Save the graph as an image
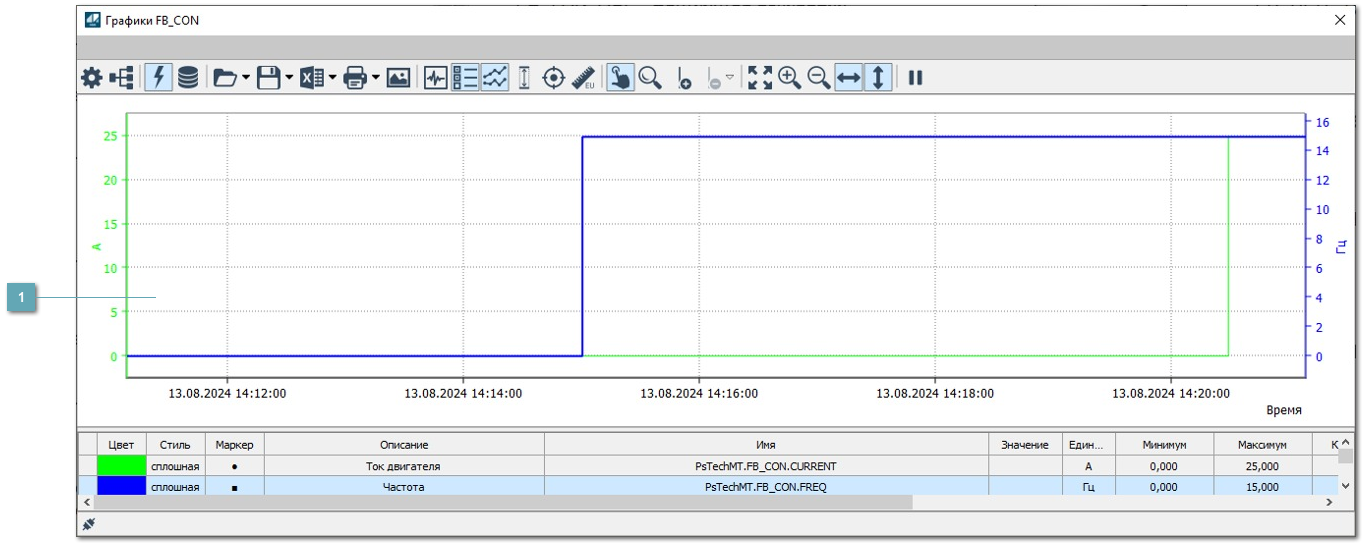This screenshot has height=546, width=1365. click(x=398, y=78)
